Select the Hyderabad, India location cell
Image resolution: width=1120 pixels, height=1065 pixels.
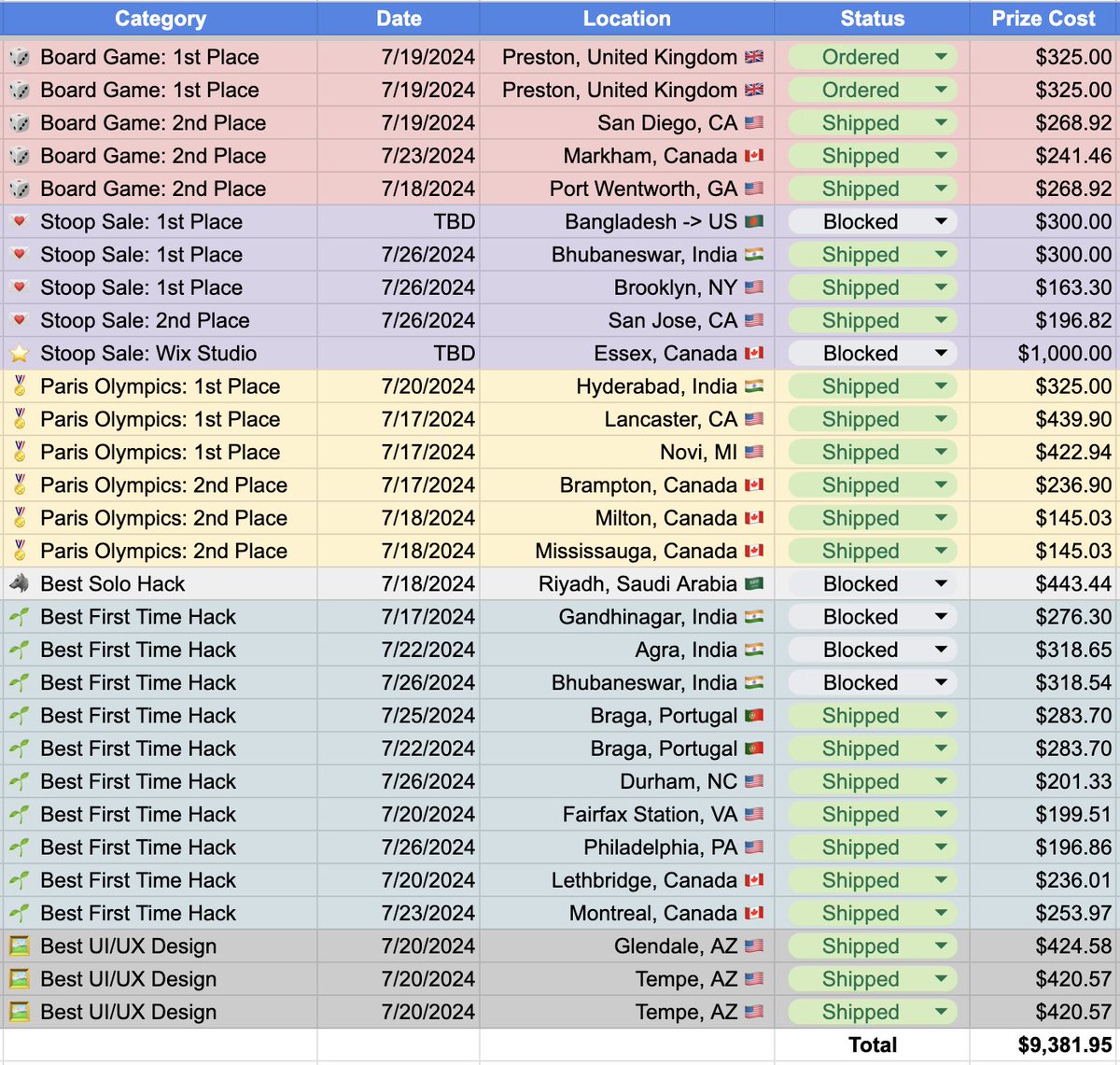[x=627, y=386]
